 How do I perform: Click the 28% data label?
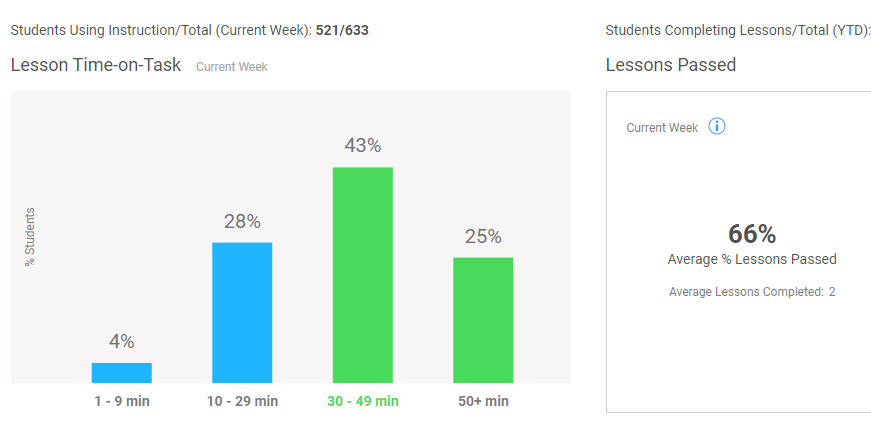point(242,222)
